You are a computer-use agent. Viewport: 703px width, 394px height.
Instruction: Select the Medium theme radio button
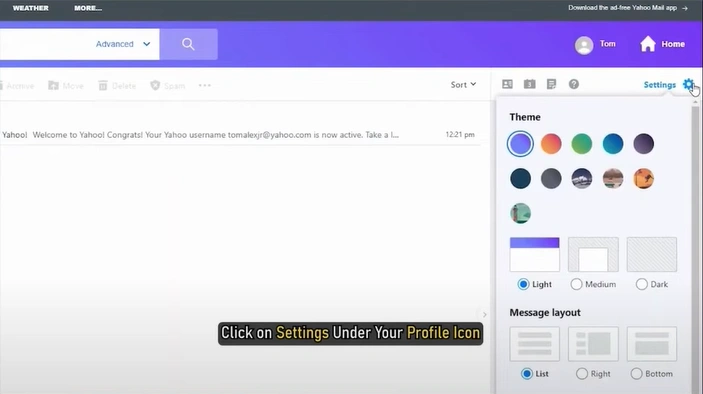pos(577,284)
